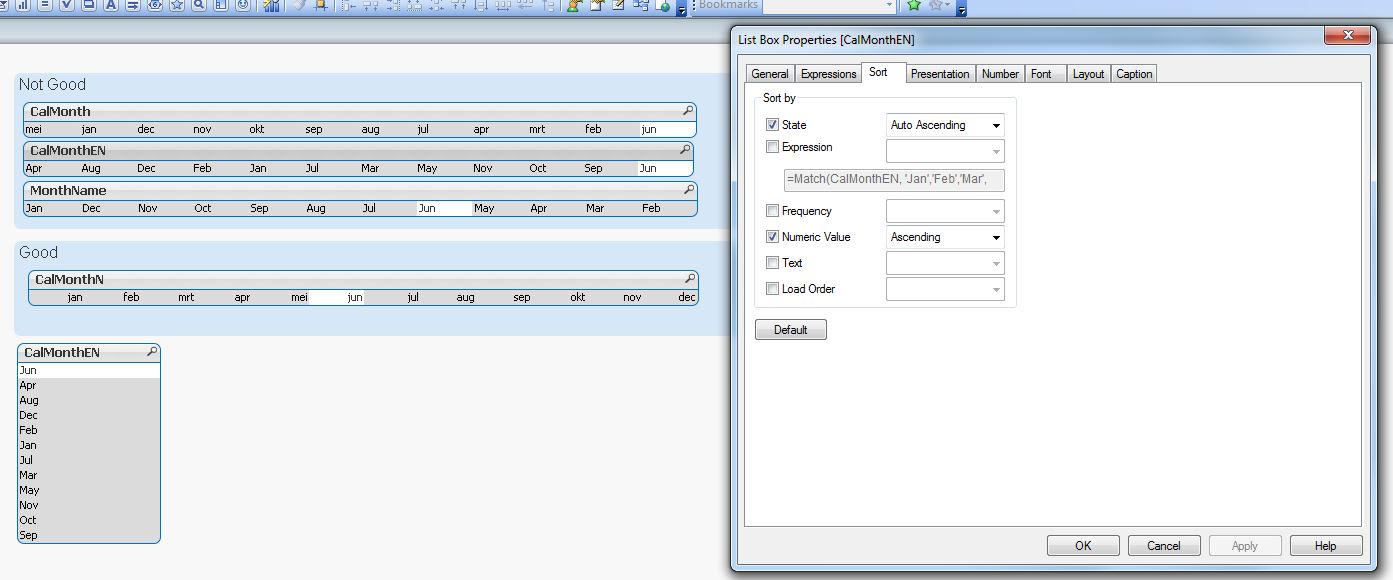This screenshot has width=1393, height=580.
Task: Close the List Box Properties dialog
Action: click(1348, 35)
